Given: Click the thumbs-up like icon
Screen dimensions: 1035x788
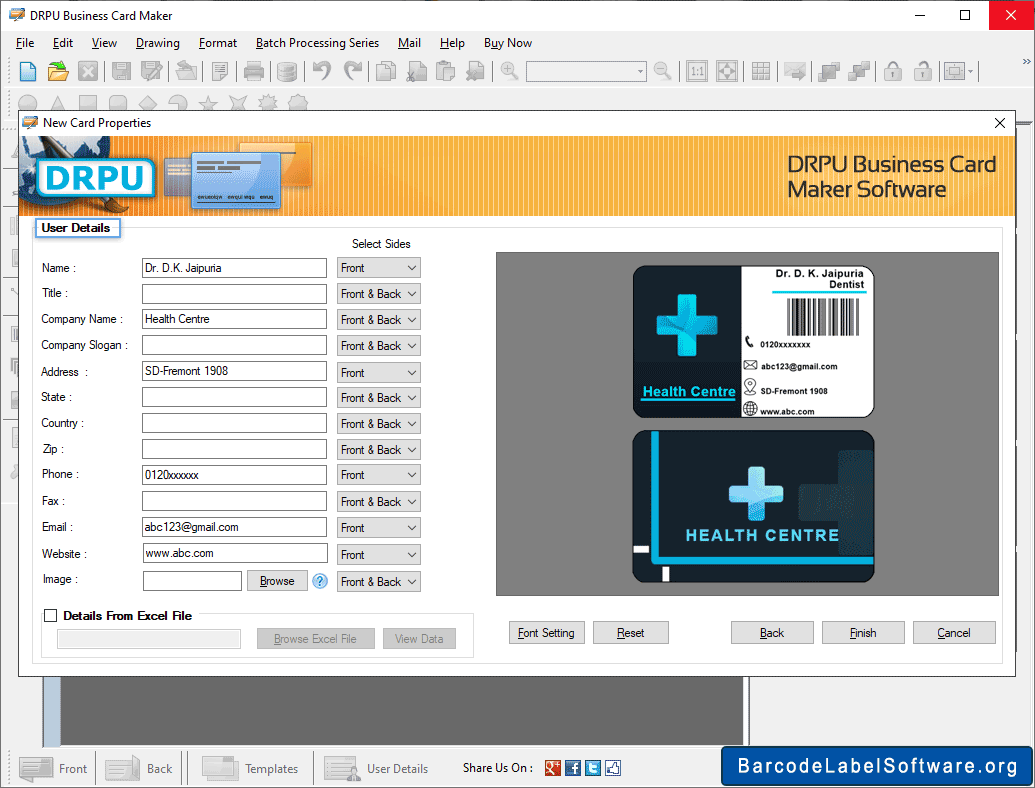Looking at the screenshot, I should pyautogui.click(x=613, y=768).
